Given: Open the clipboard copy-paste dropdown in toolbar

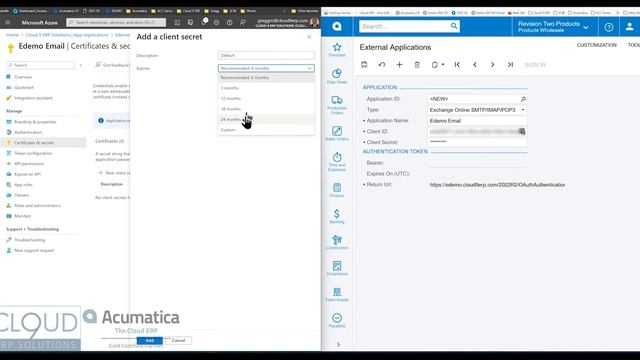Looking at the screenshot, I should (x=438, y=64).
